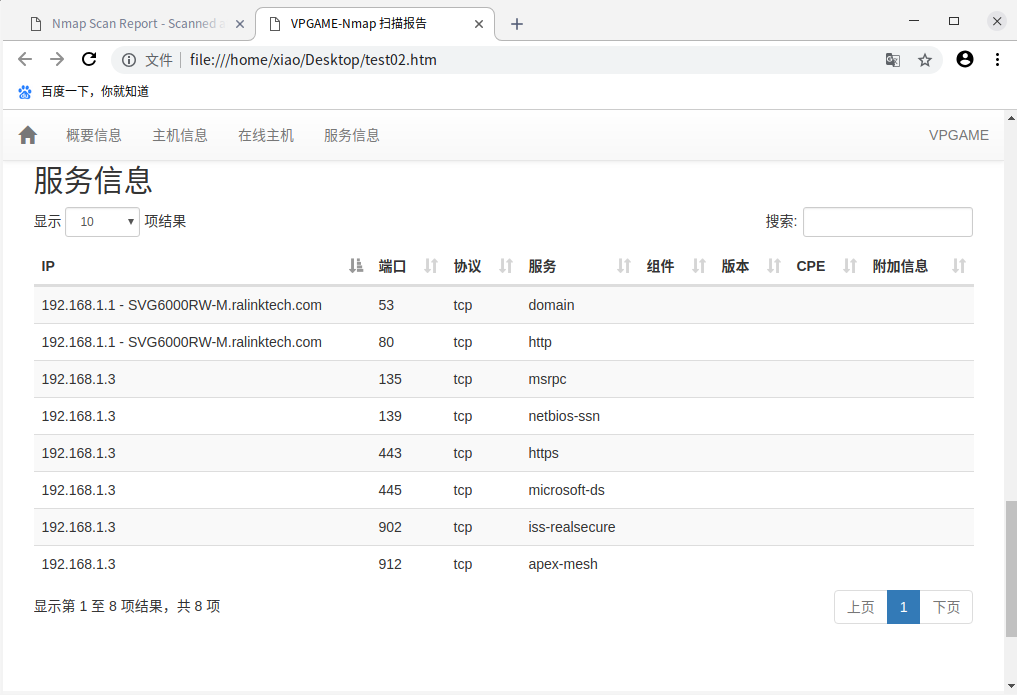Select 在线主机 in the navigation bar

point(265,134)
